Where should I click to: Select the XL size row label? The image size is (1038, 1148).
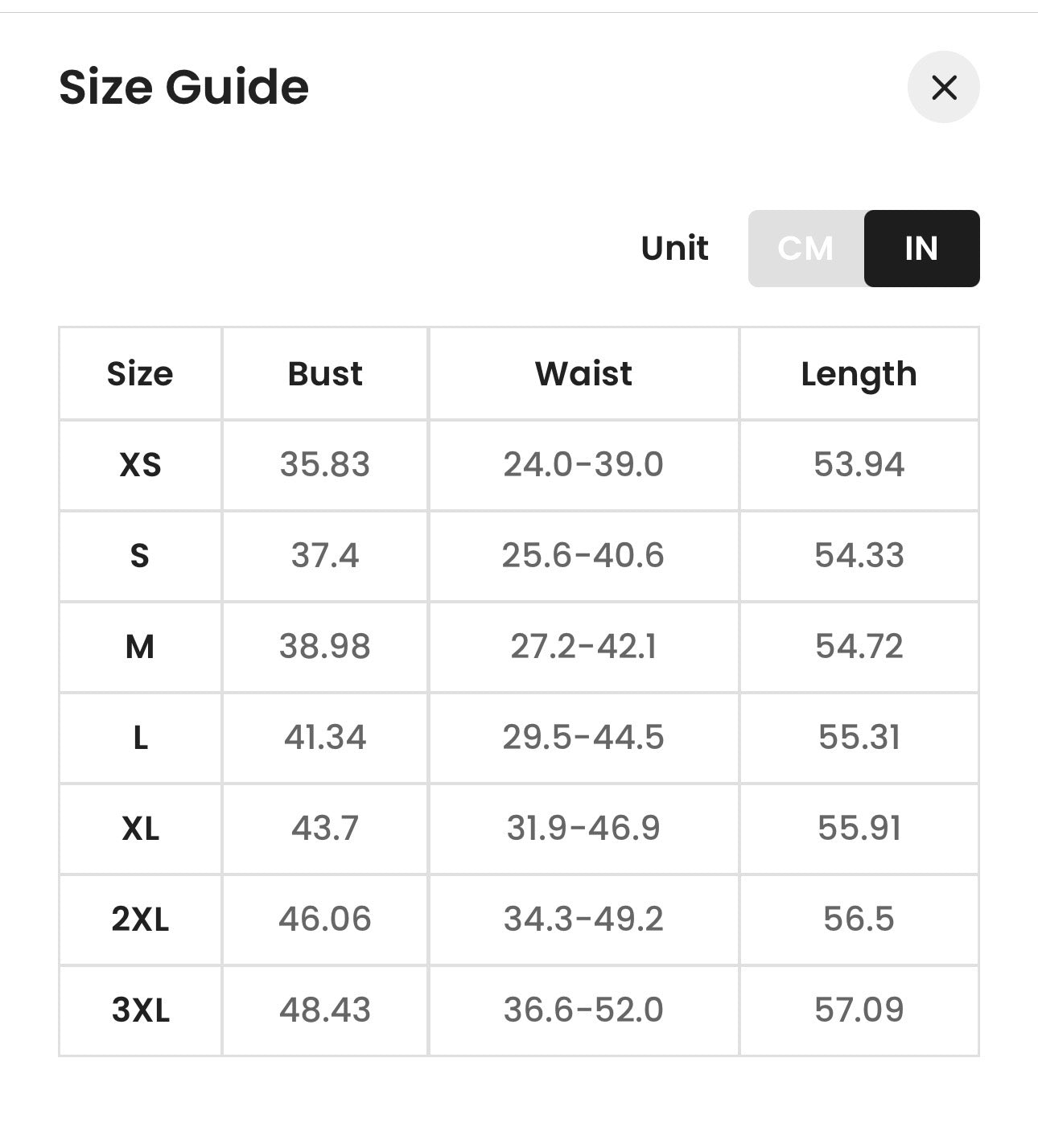(x=140, y=829)
